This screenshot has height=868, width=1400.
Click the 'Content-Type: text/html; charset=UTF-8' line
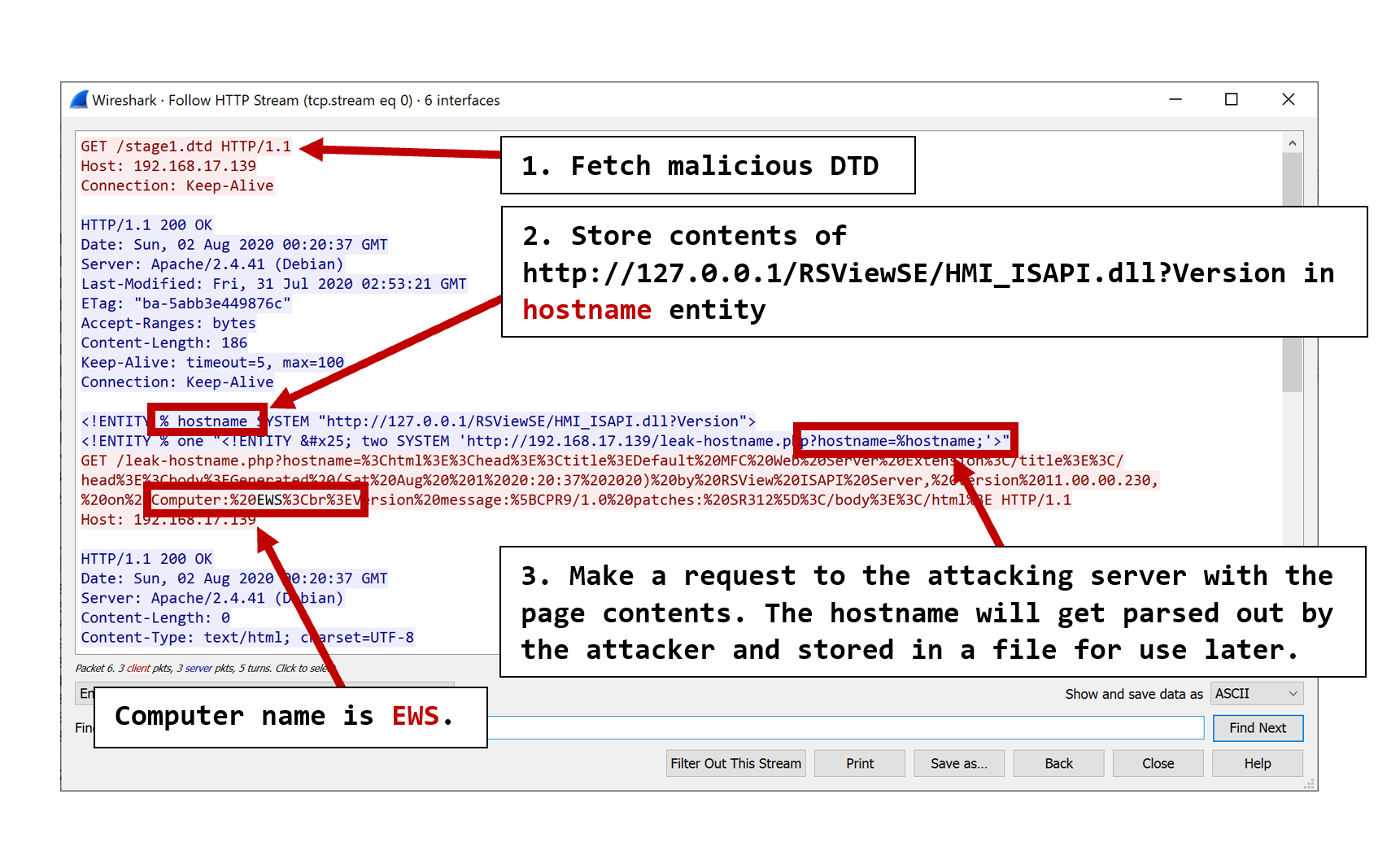pyautogui.click(x=247, y=637)
